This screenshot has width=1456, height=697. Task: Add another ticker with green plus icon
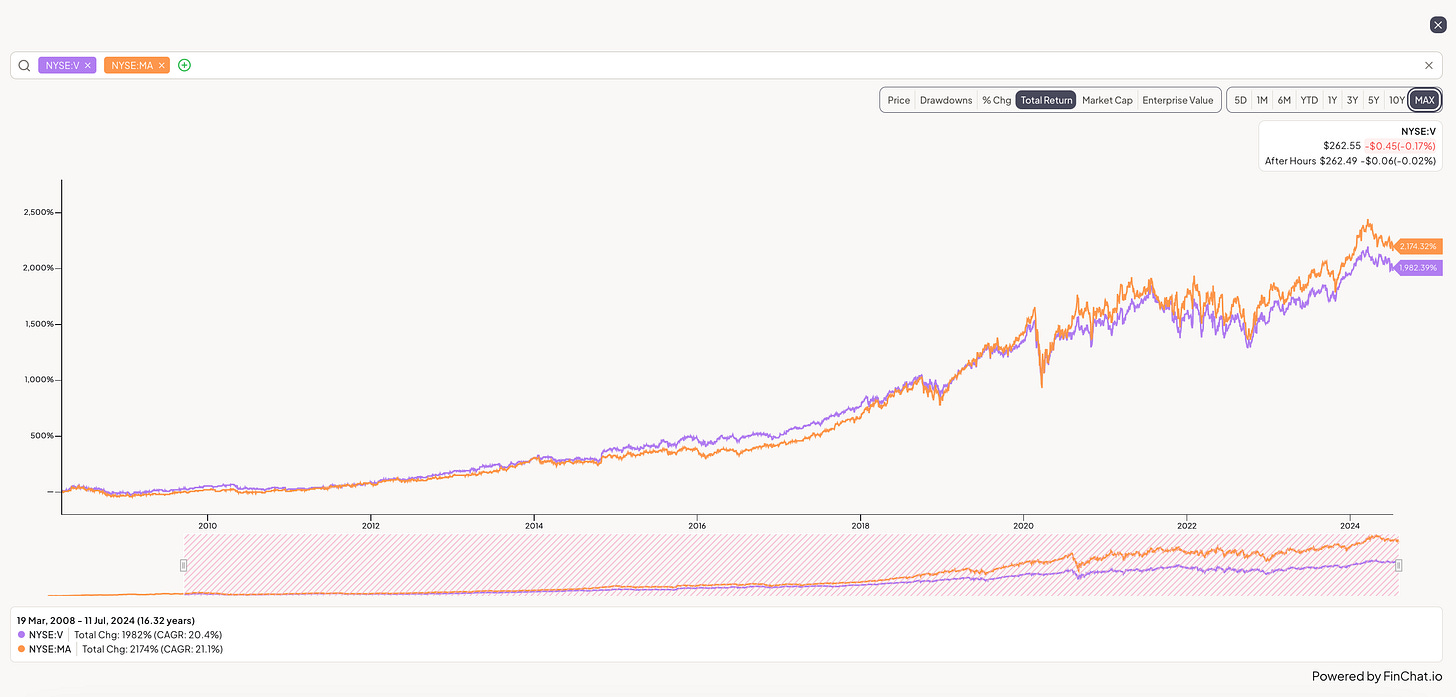184,65
